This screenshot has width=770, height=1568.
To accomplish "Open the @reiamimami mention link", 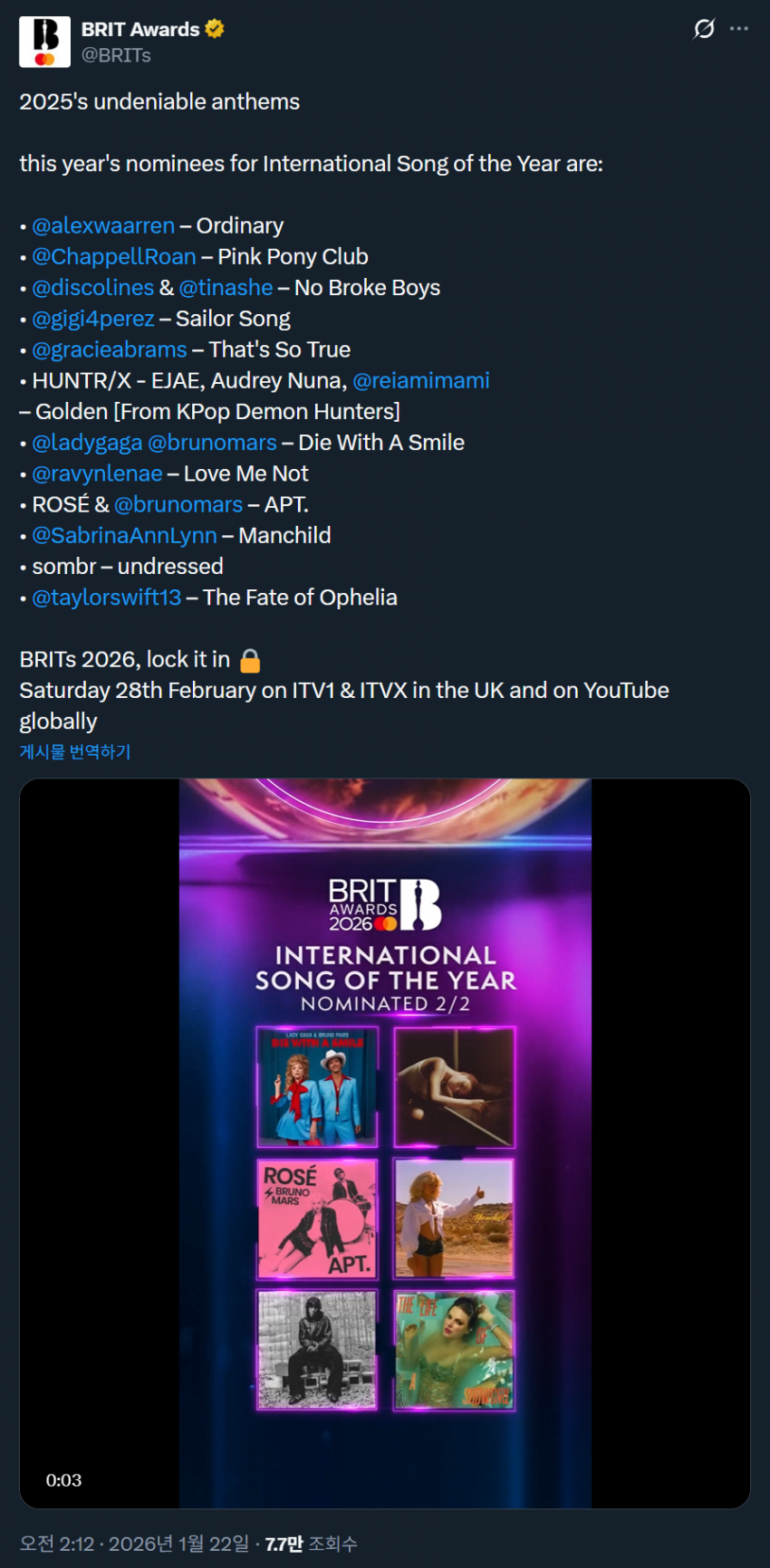I will pyautogui.click(x=421, y=380).
